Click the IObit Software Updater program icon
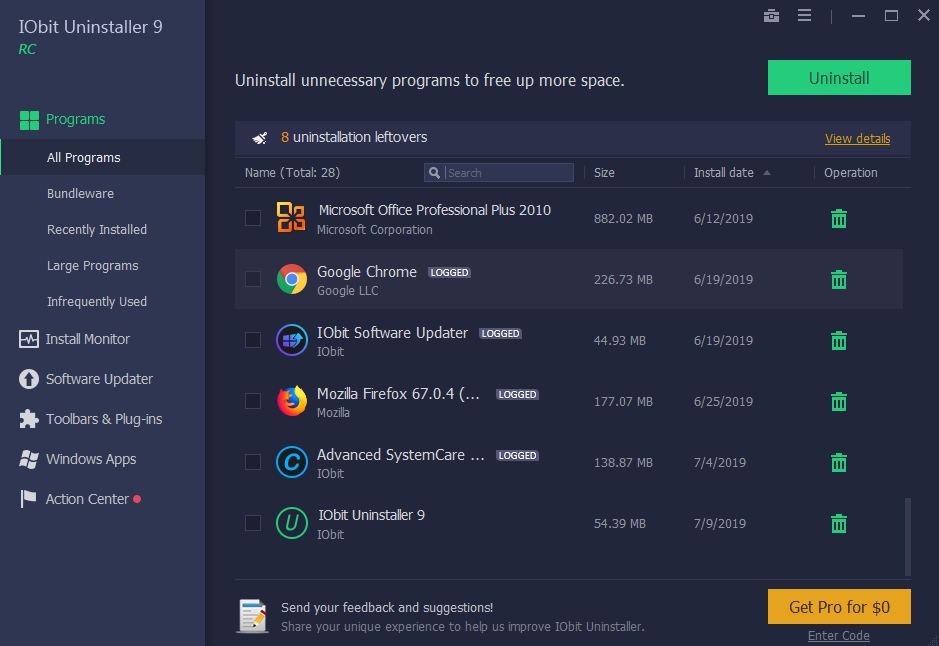Screen dimensions: 939x646 292,340
